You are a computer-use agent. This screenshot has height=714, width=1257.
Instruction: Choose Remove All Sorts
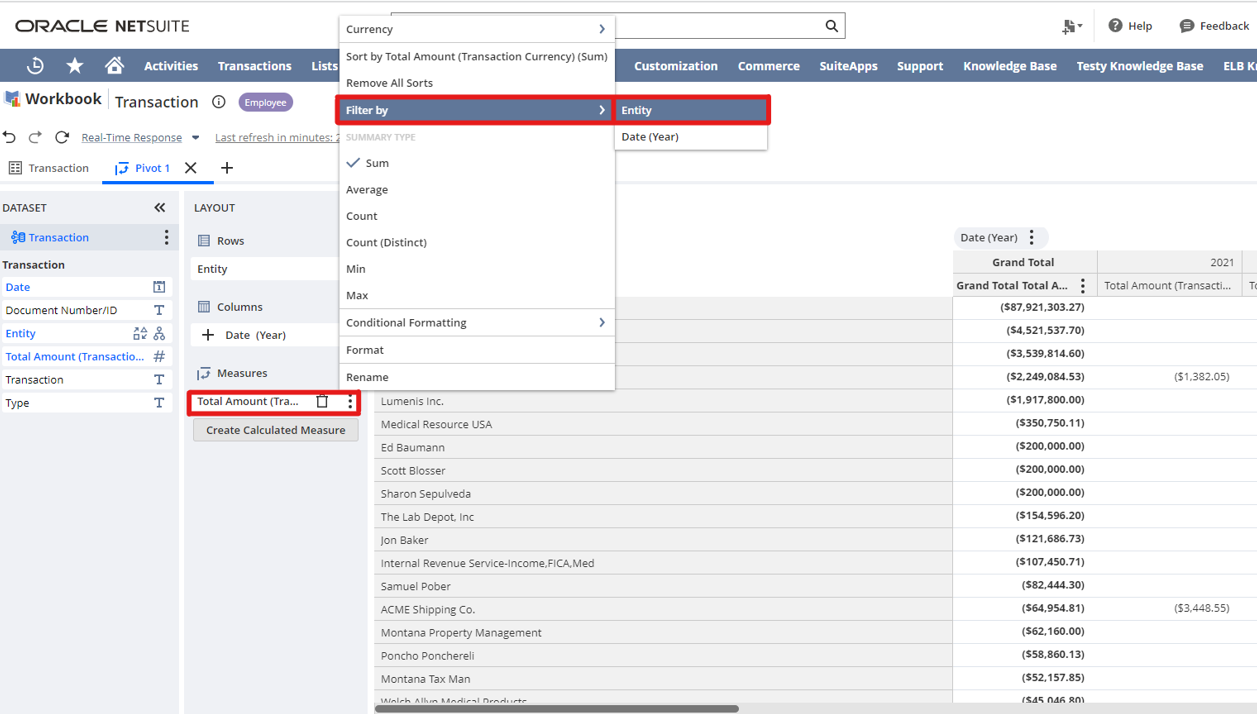pos(476,83)
